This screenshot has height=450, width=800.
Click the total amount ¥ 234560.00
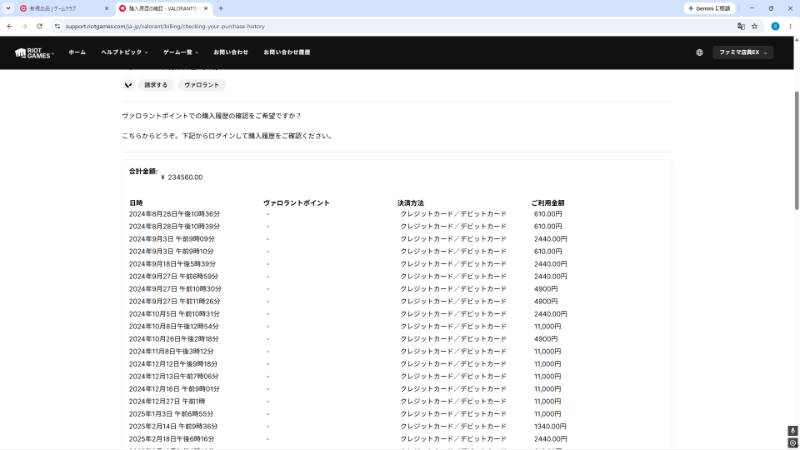(x=182, y=177)
